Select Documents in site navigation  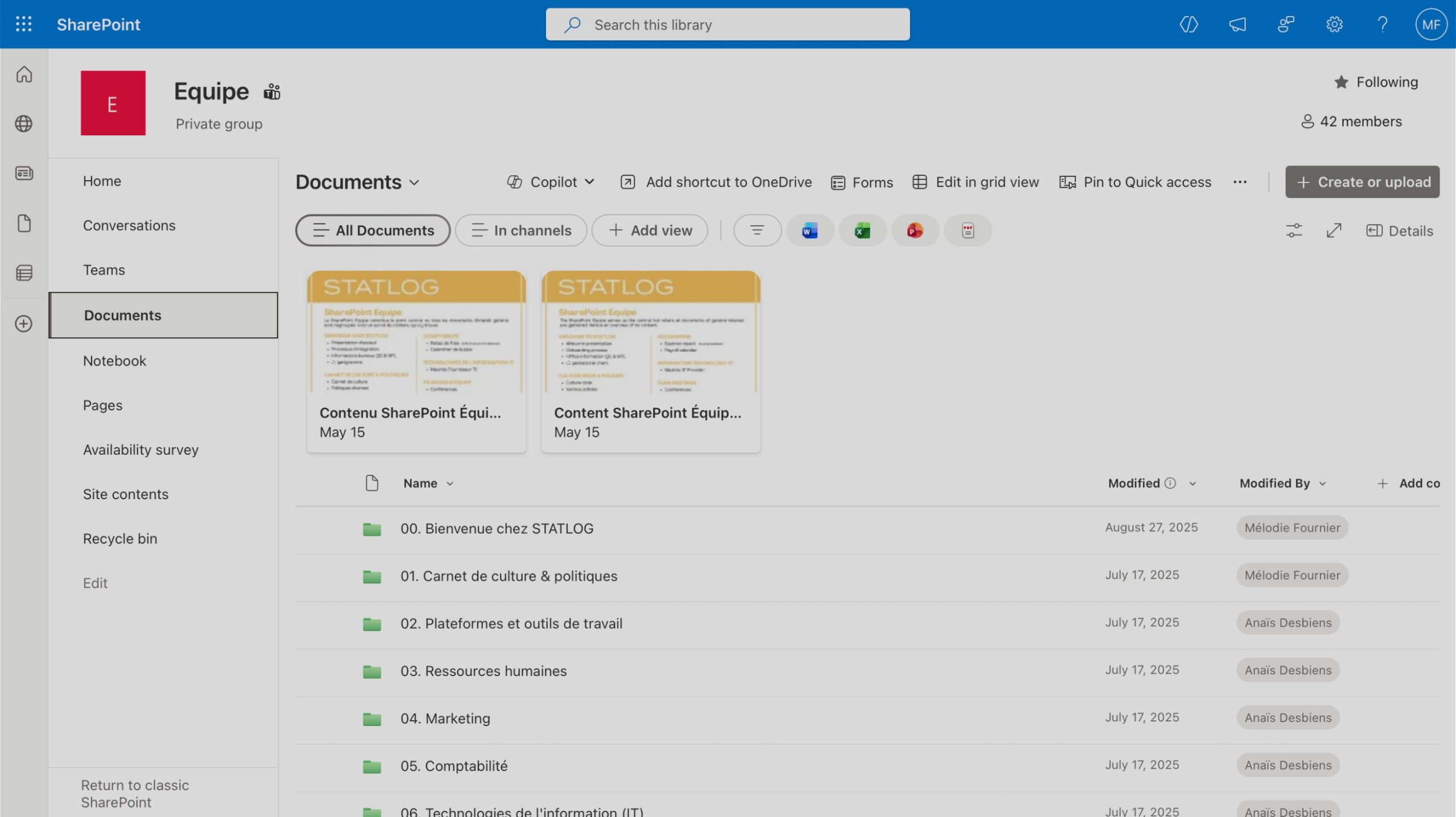[x=164, y=316]
